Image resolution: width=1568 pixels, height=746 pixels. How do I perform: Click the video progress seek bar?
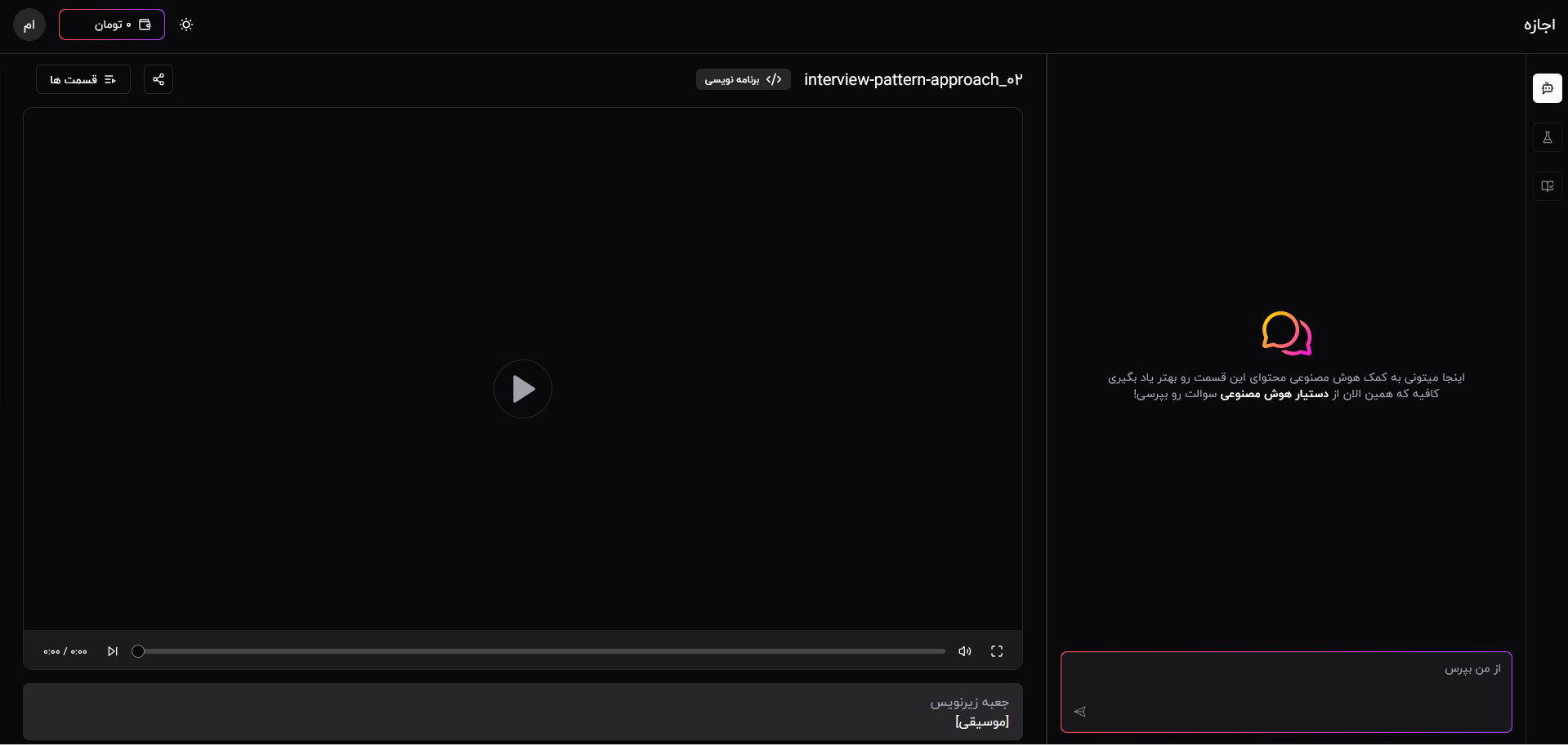pos(541,651)
